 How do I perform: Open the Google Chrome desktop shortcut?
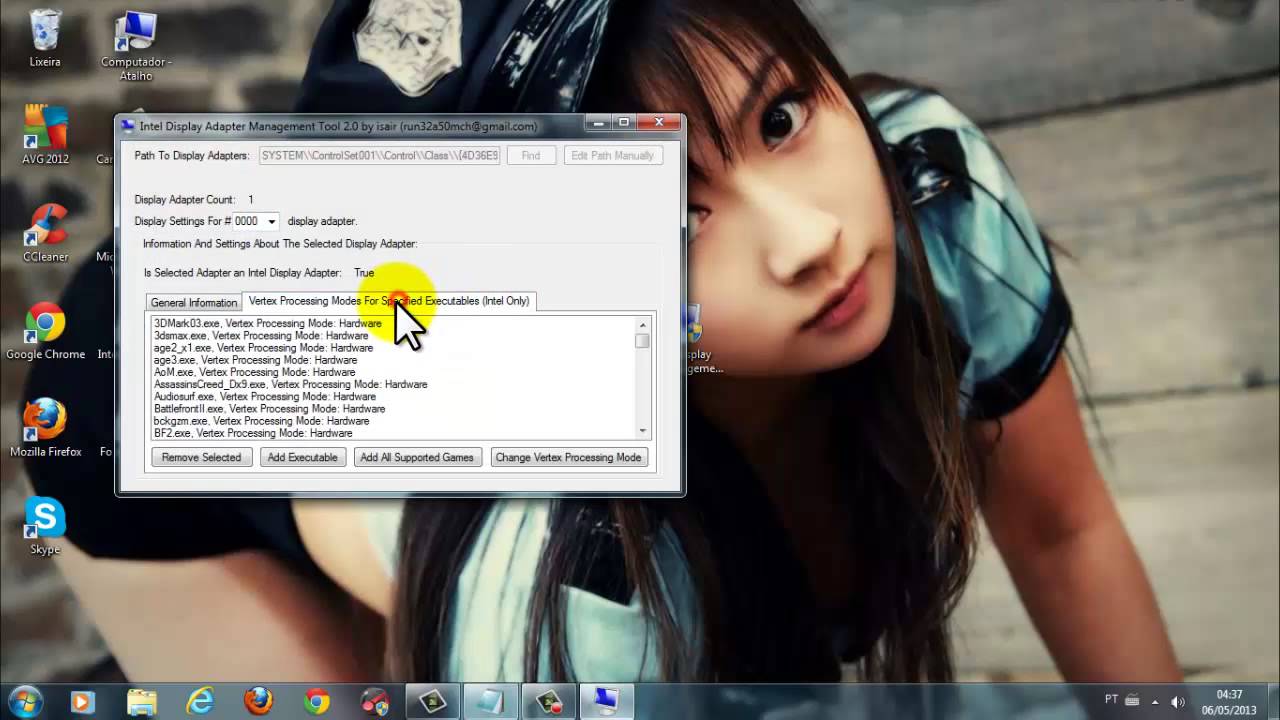click(x=45, y=330)
